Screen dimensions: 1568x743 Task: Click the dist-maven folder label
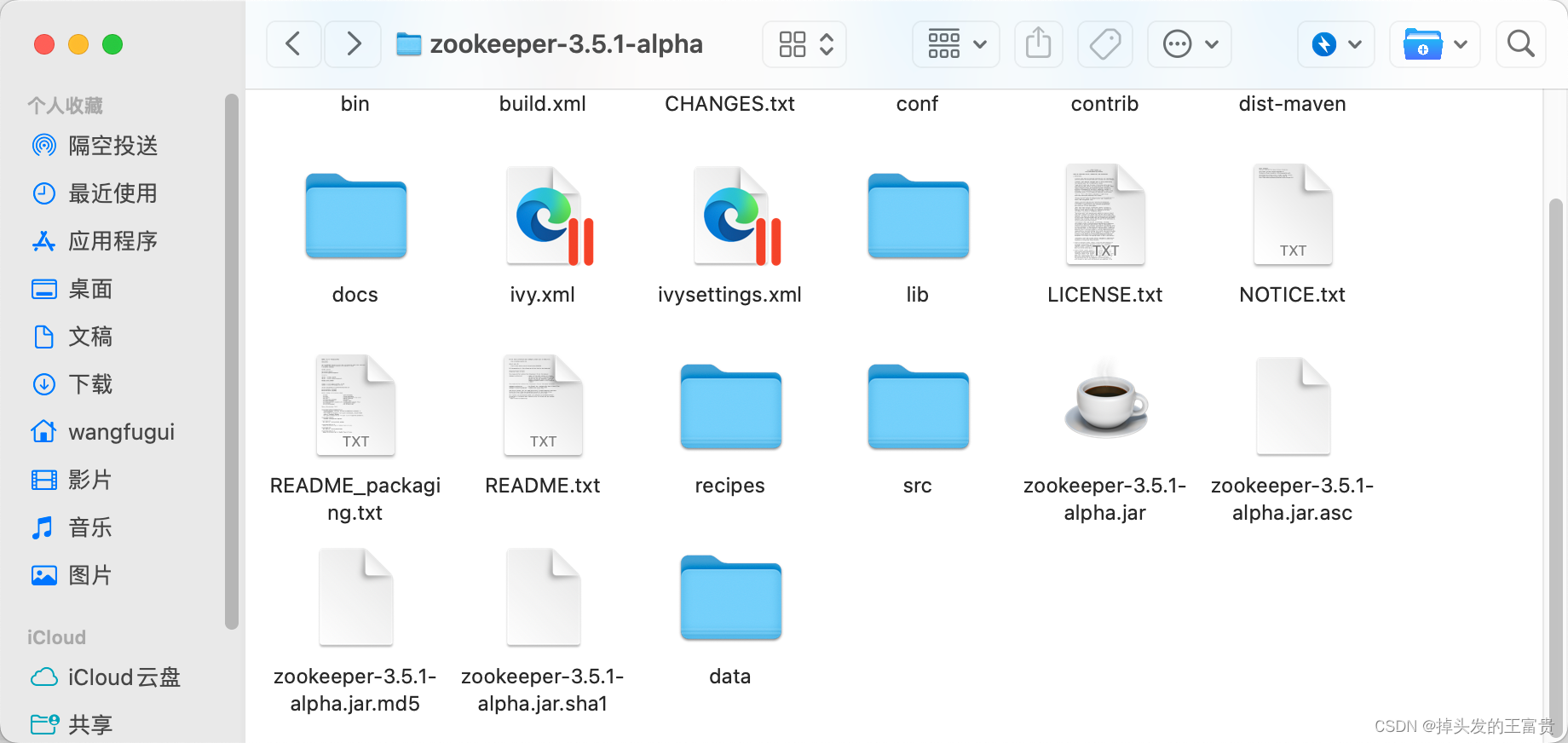point(1293,104)
